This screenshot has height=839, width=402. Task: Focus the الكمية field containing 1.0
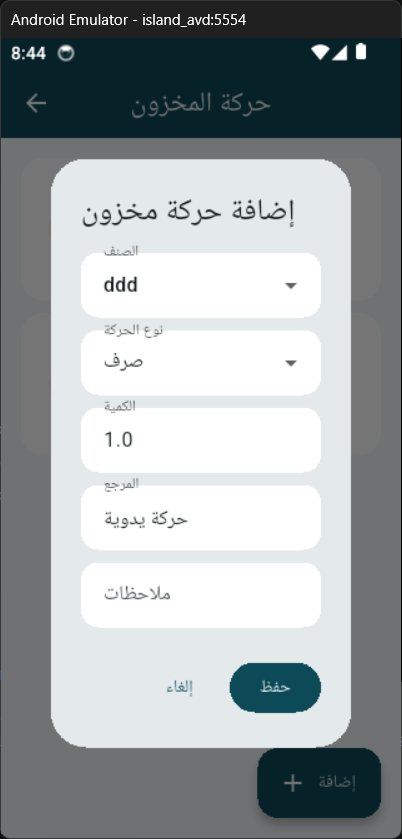tap(201, 440)
